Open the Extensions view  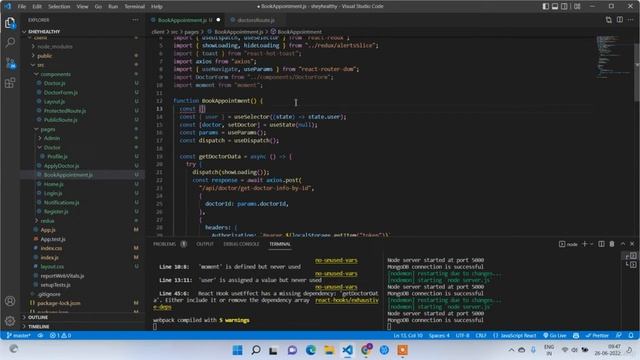(x=10, y=83)
